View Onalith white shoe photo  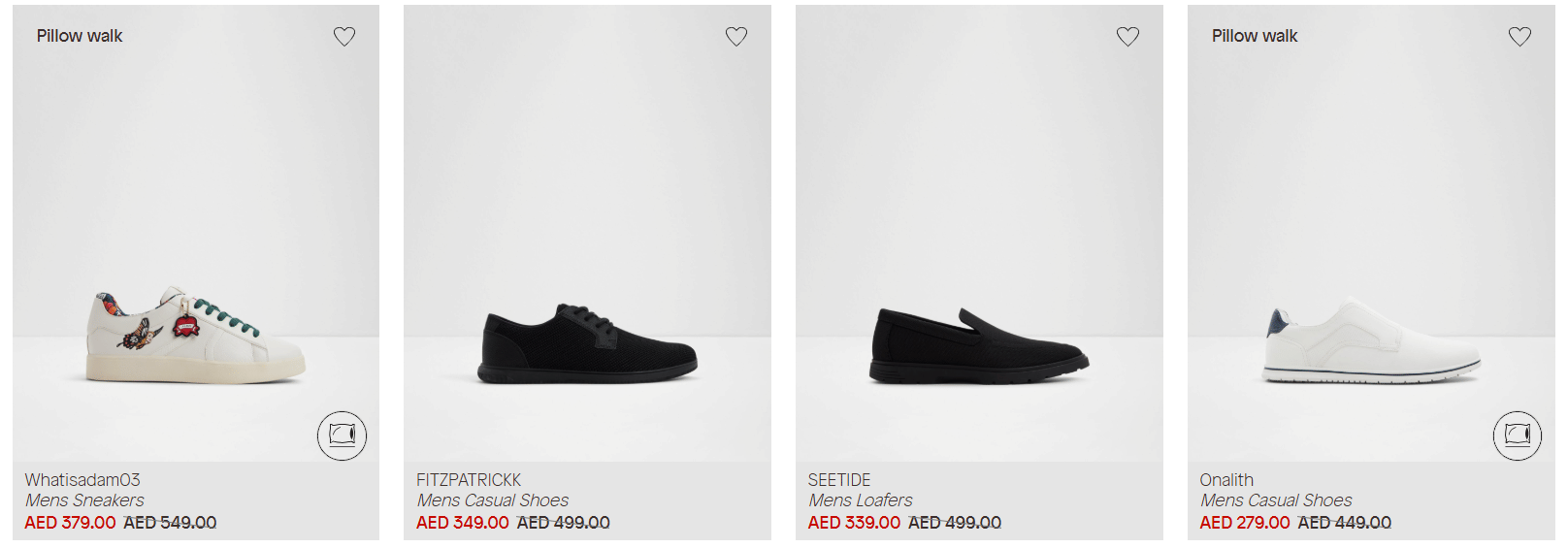coord(1372,343)
